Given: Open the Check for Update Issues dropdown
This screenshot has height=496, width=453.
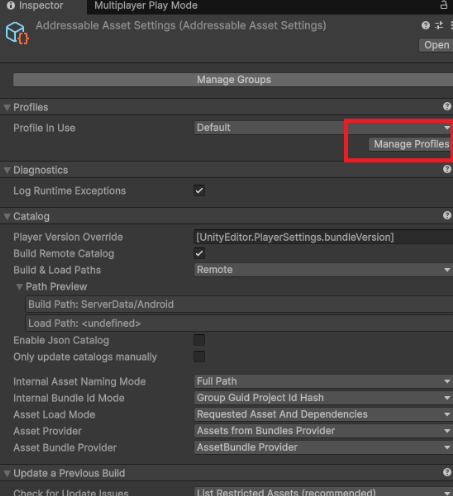Looking at the screenshot, I should tap(323, 492).
